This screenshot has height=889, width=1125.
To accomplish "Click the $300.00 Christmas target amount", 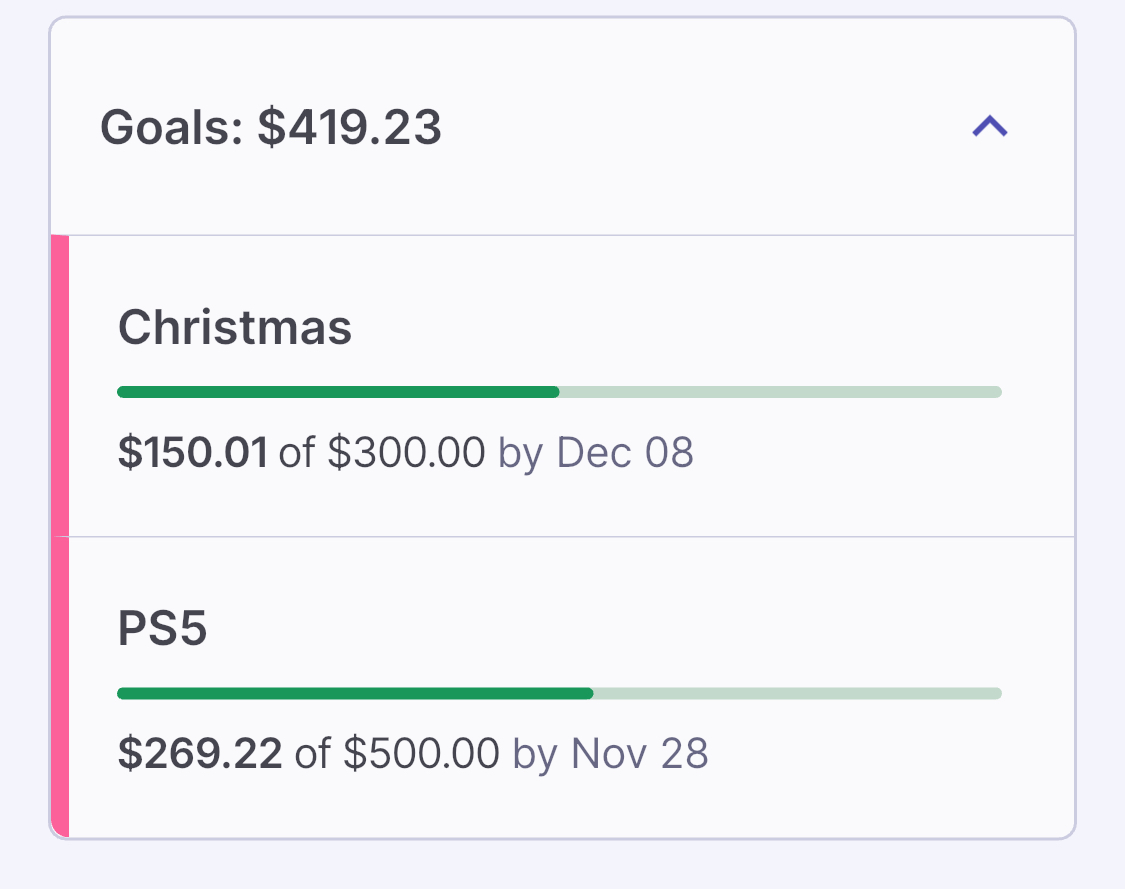I will tap(406, 453).
